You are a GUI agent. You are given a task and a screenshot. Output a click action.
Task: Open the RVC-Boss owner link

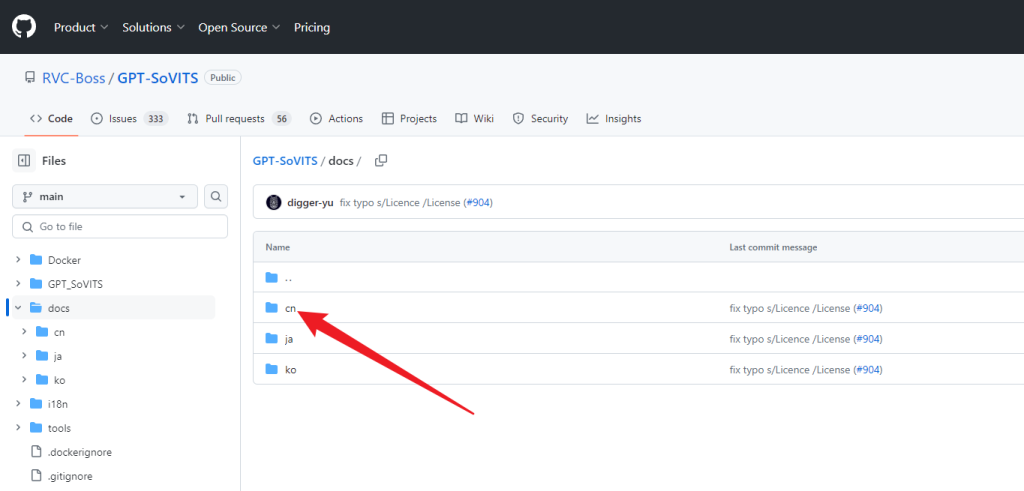click(x=73, y=78)
